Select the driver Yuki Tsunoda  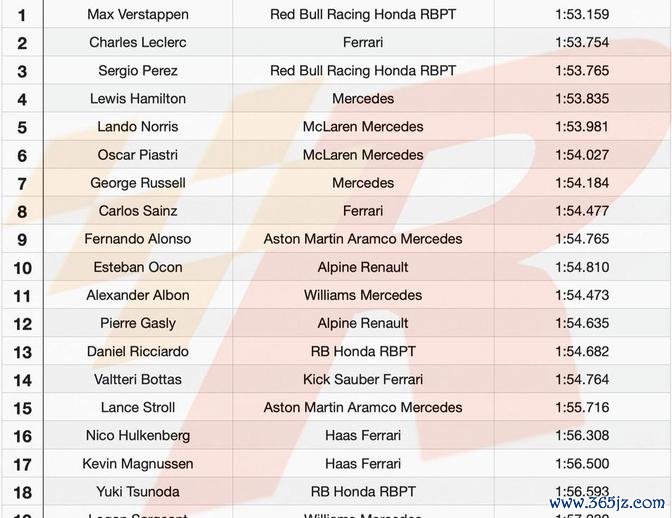click(138, 491)
